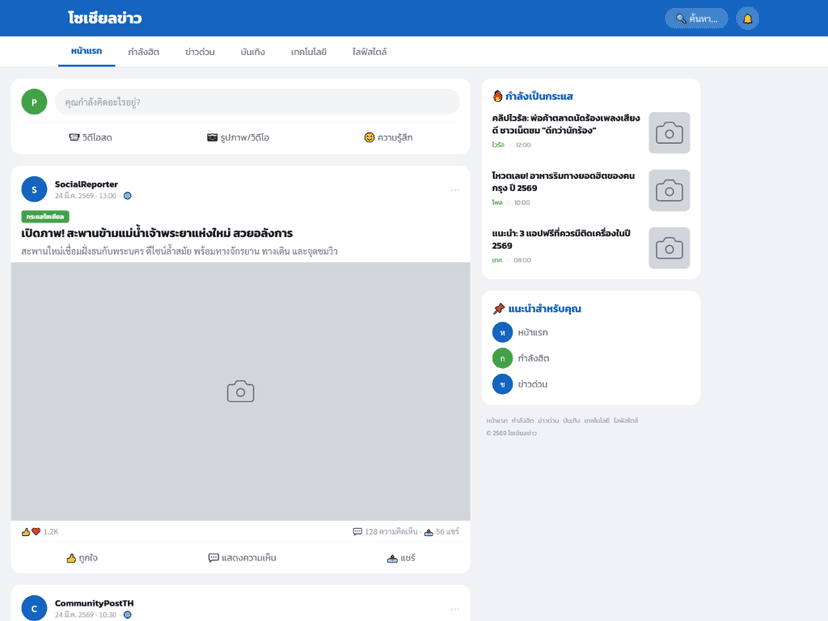This screenshot has height=621, width=828.
Task: Open the สะพานข้ามแม่น้ำเจ้าพระยา headline
Action: click(x=157, y=233)
